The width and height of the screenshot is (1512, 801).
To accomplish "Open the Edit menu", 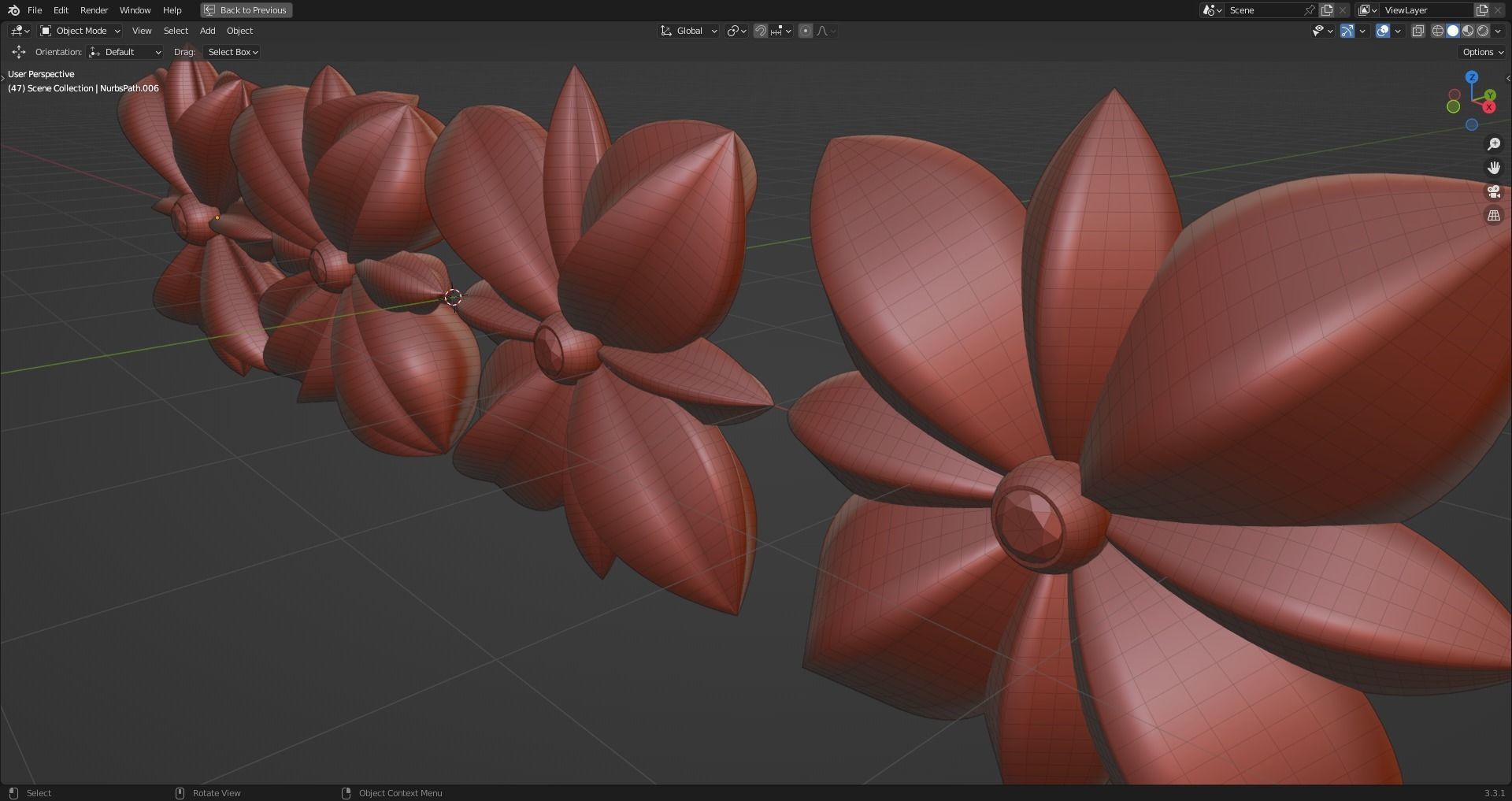I will 61,10.
